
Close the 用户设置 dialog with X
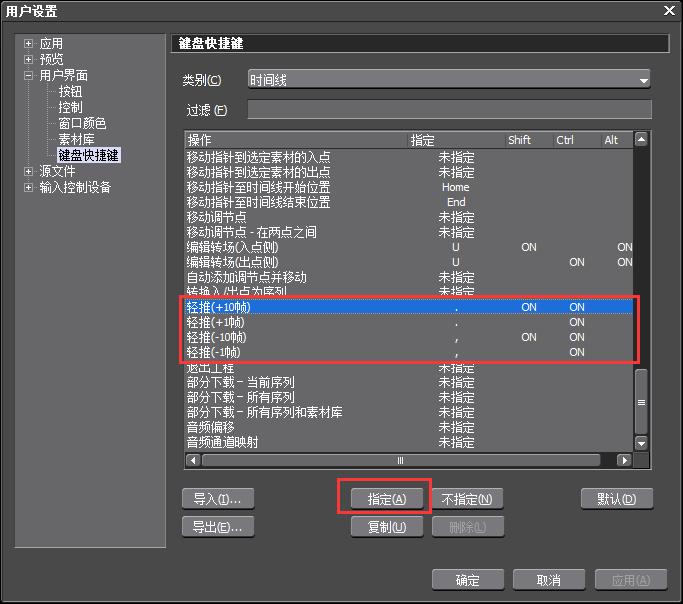(x=669, y=10)
